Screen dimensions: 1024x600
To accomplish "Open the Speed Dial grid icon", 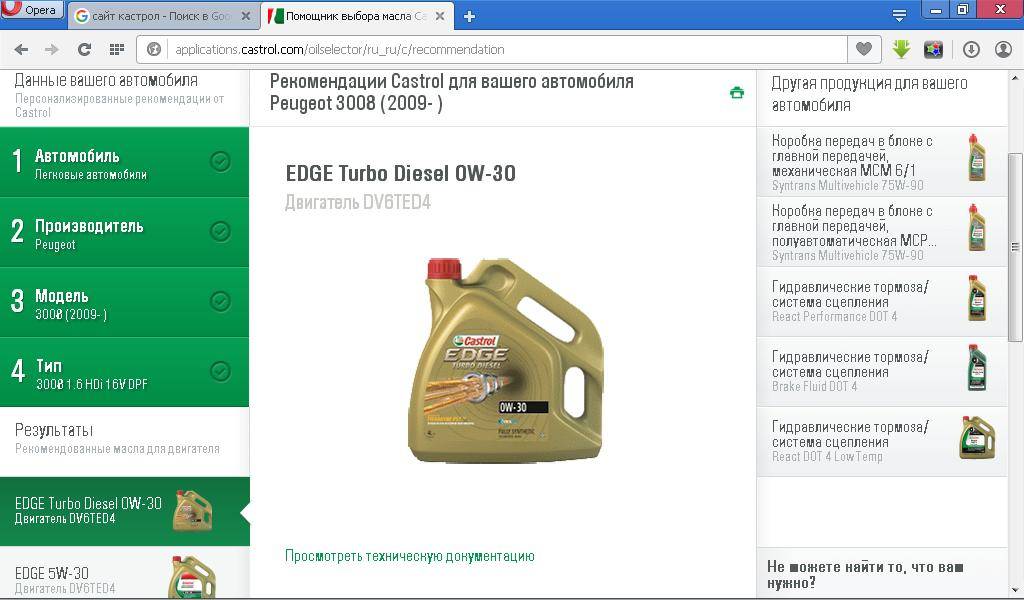I will 117,49.
